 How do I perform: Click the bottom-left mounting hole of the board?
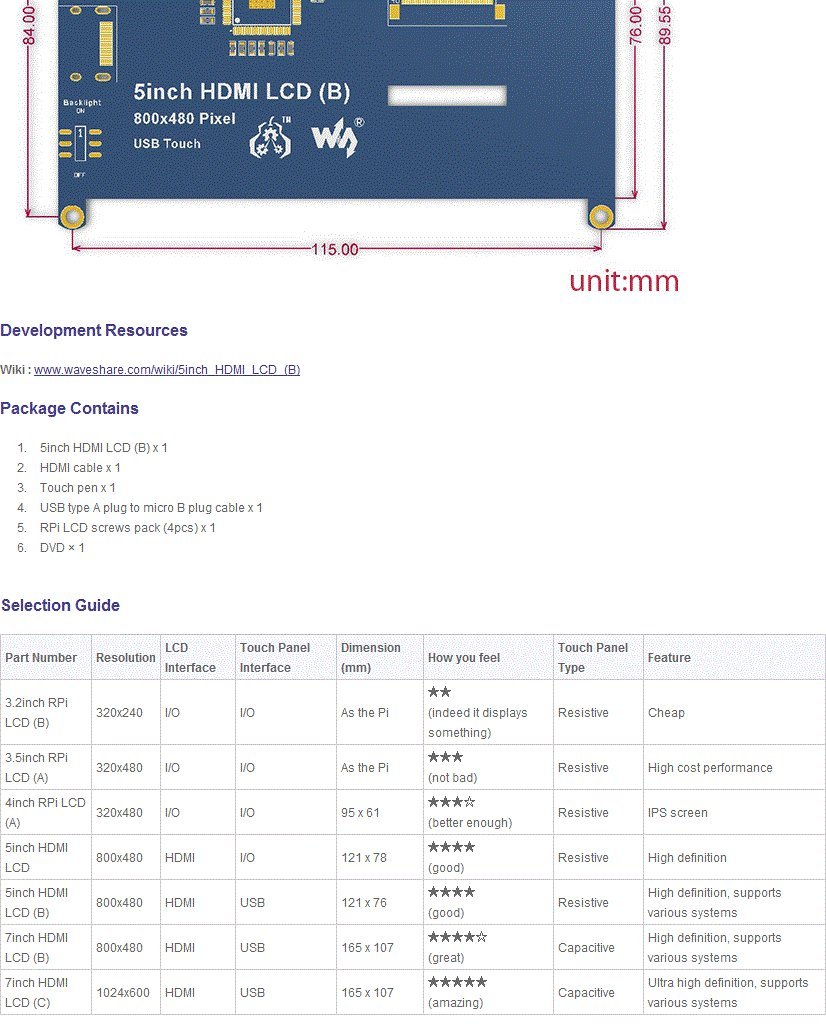click(x=72, y=216)
